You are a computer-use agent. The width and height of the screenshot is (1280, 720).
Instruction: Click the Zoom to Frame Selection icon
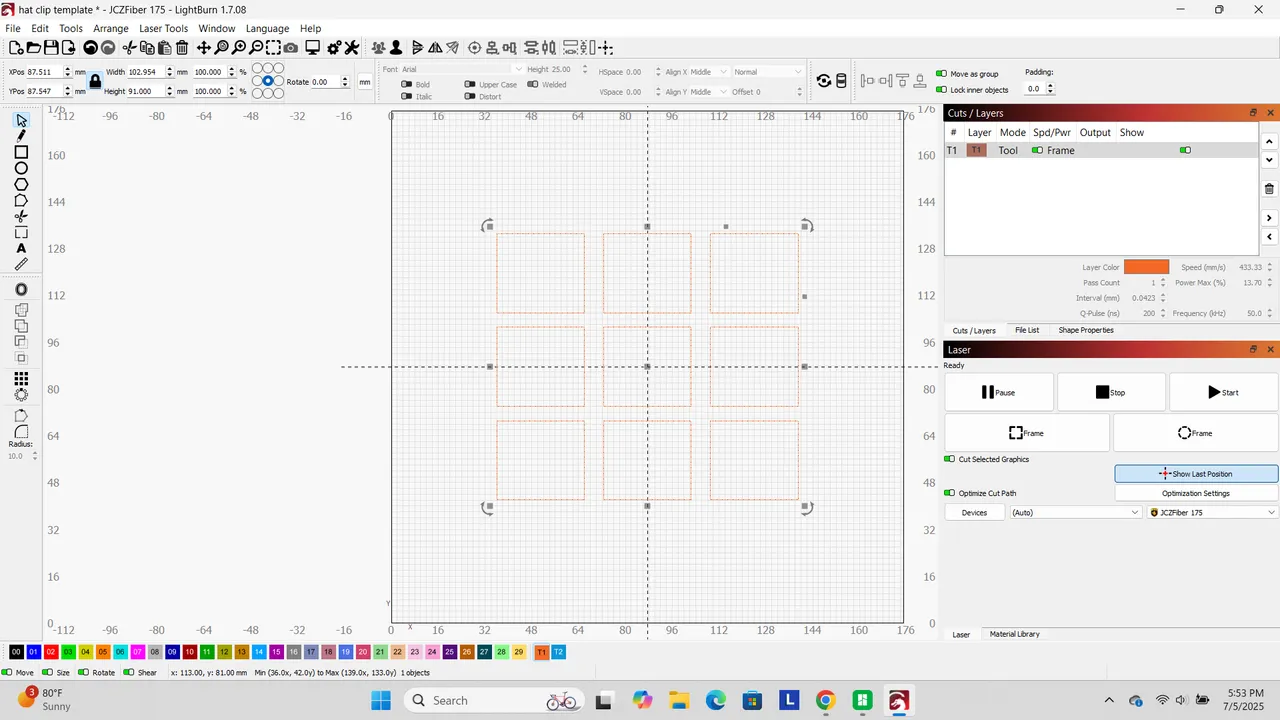[273, 48]
